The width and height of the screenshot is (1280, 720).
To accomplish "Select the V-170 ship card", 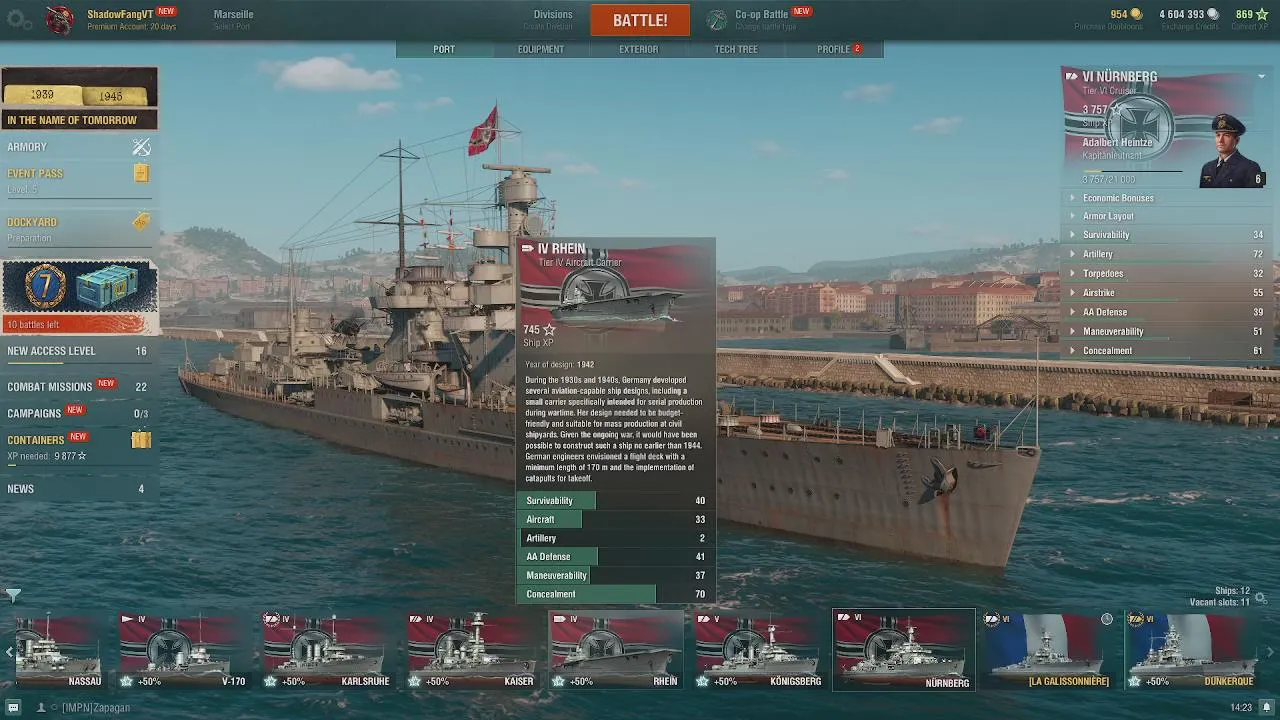I will [183, 651].
